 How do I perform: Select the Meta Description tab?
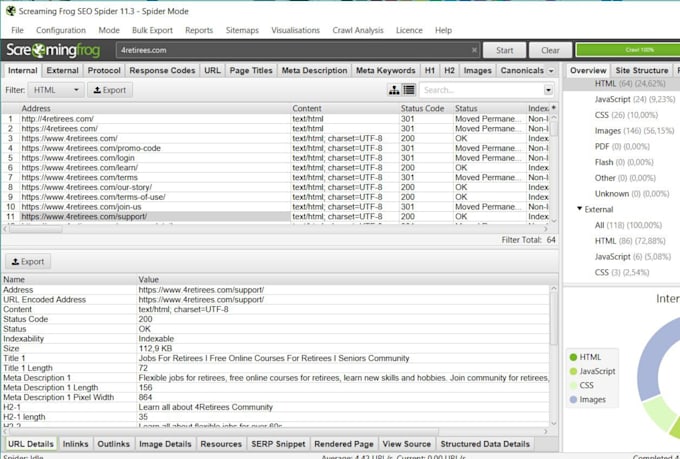tap(314, 70)
